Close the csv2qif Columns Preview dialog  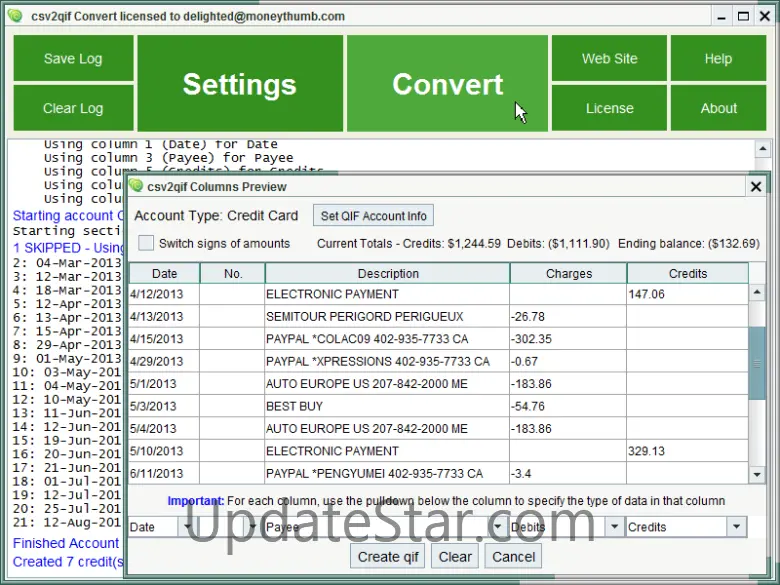pyautogui.click(x=756, y=187)
